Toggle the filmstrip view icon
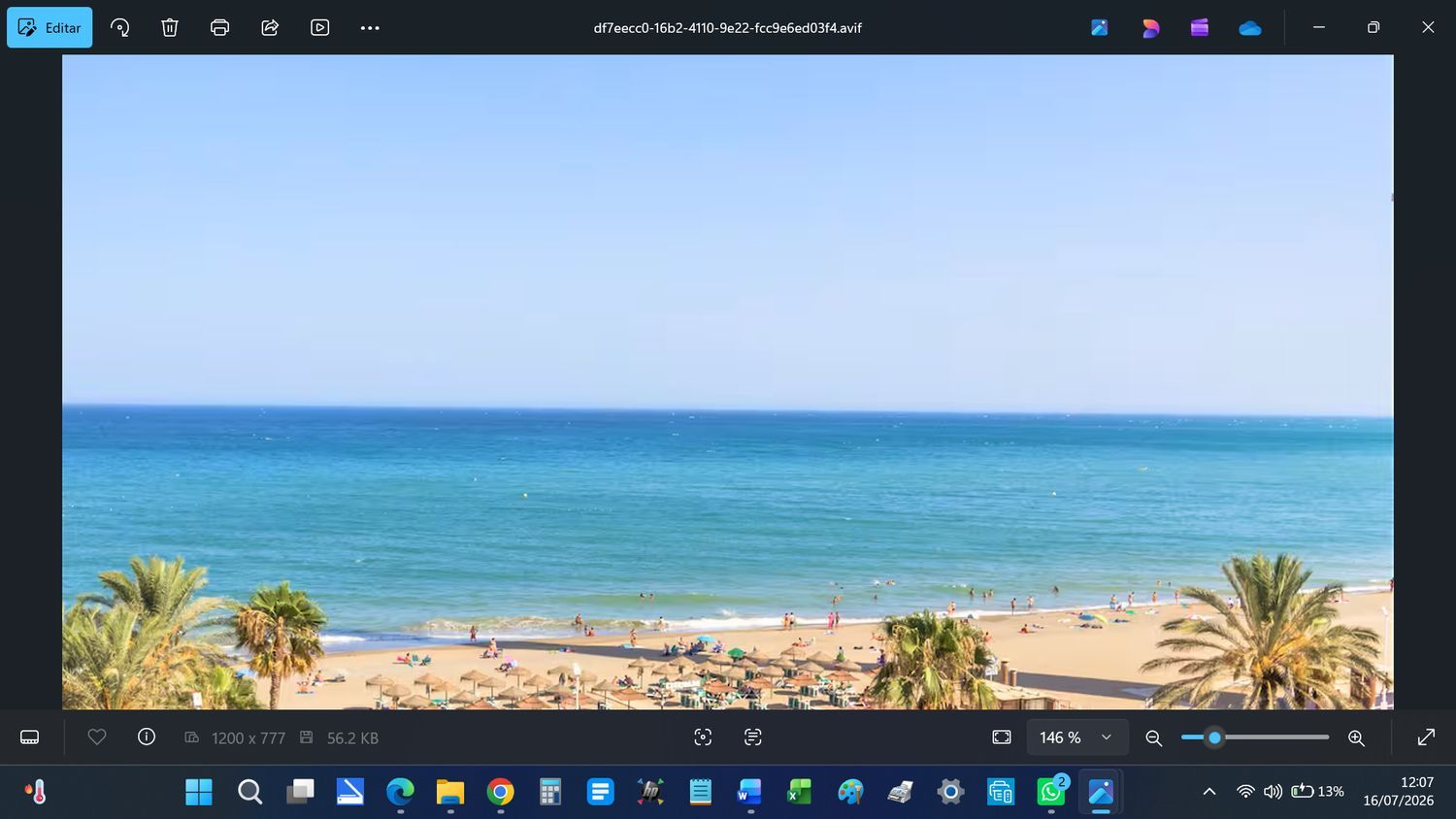Screen dimensions: 1456x819 pyautogui.click(x=30, y=737)
